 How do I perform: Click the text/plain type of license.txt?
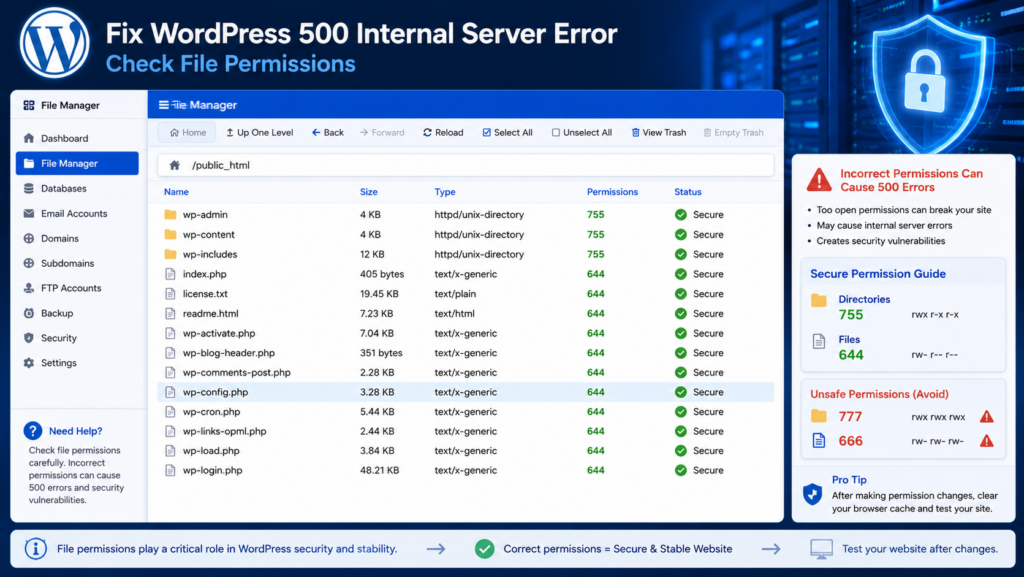[x=455, y=294]
